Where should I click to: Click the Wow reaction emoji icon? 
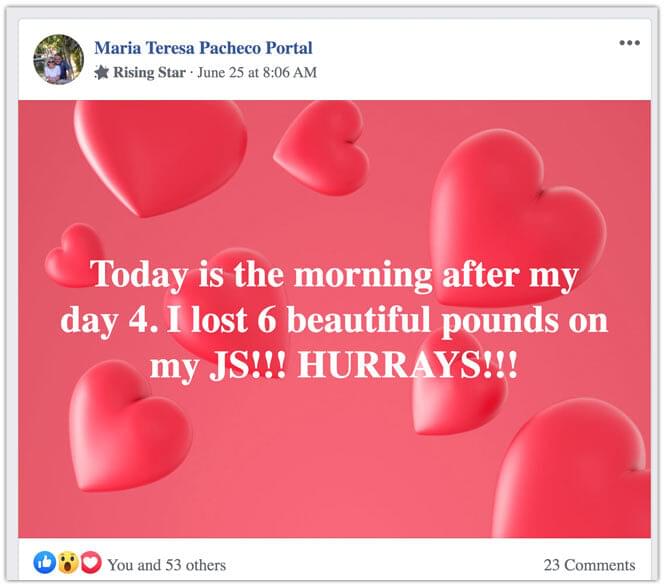coord(68,563)
